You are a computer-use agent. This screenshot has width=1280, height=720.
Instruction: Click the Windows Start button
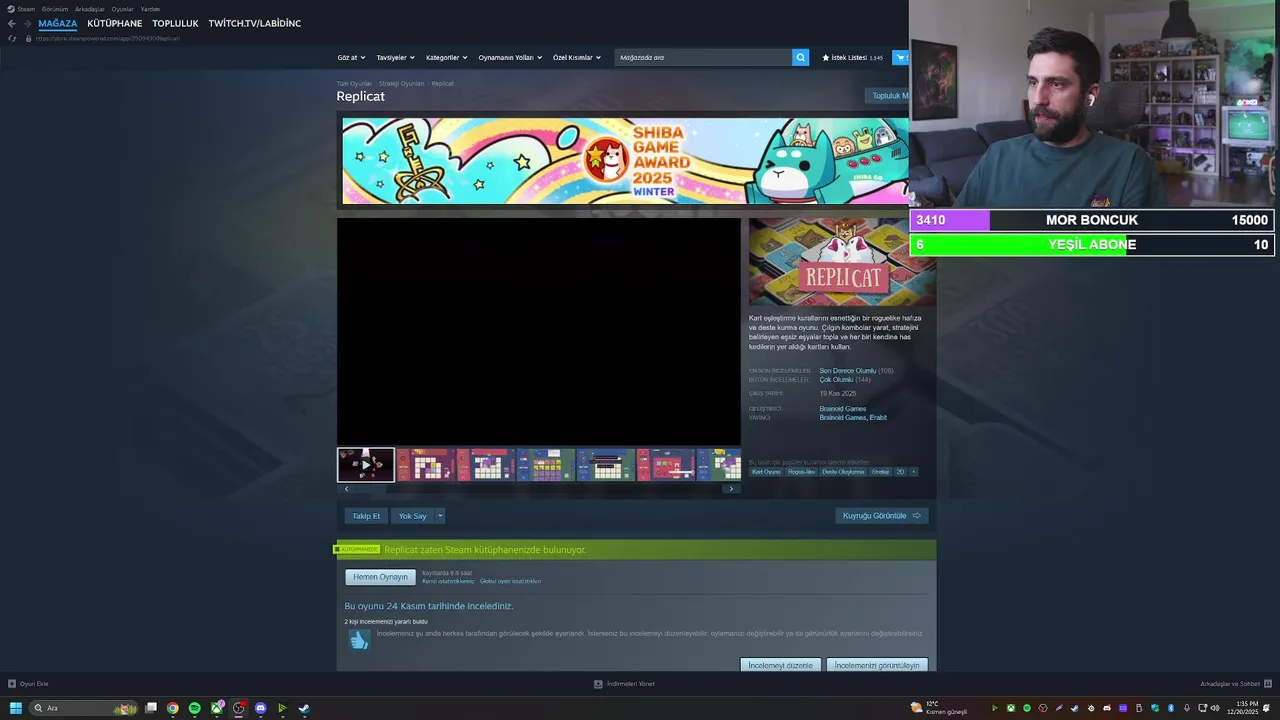point(16,708)
